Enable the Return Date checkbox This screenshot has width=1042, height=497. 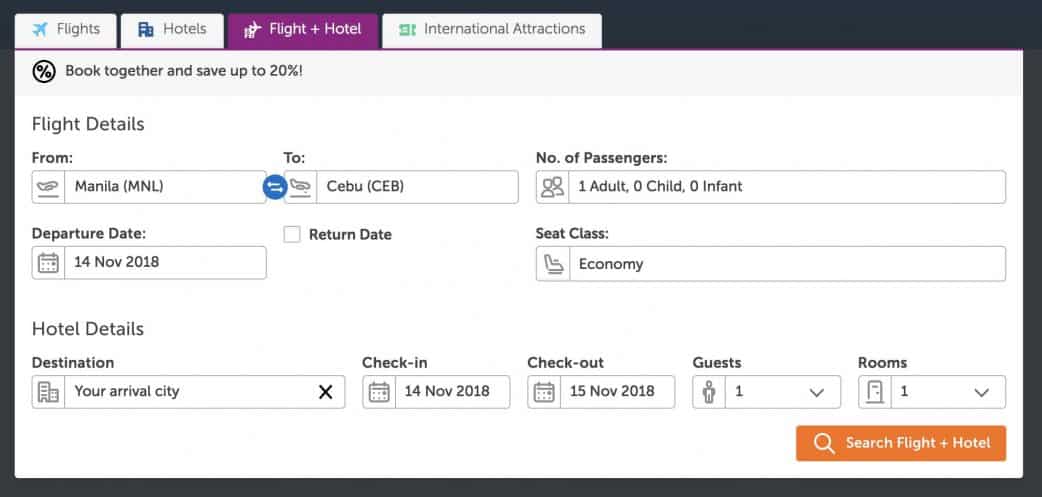(292, 234)
